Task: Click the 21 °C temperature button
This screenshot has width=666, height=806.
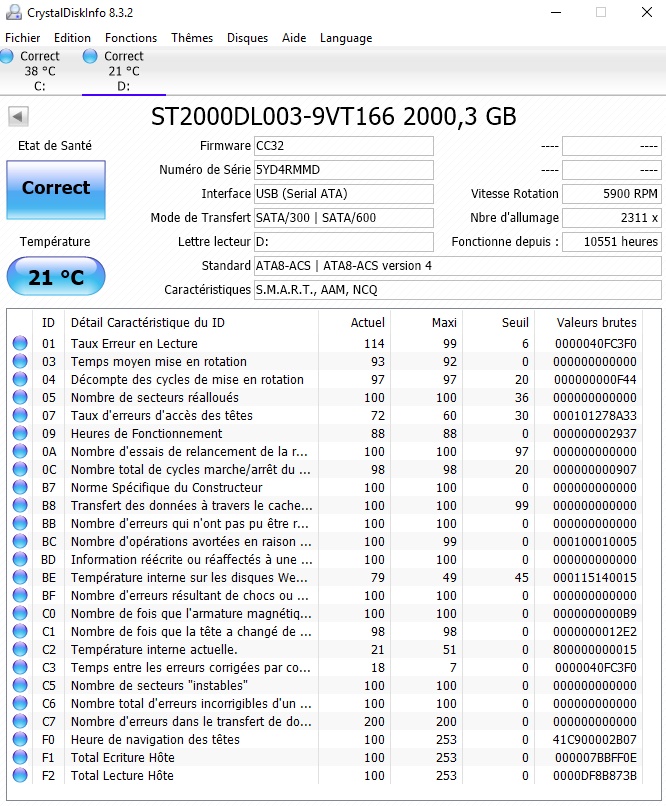Action: (56, 277)
